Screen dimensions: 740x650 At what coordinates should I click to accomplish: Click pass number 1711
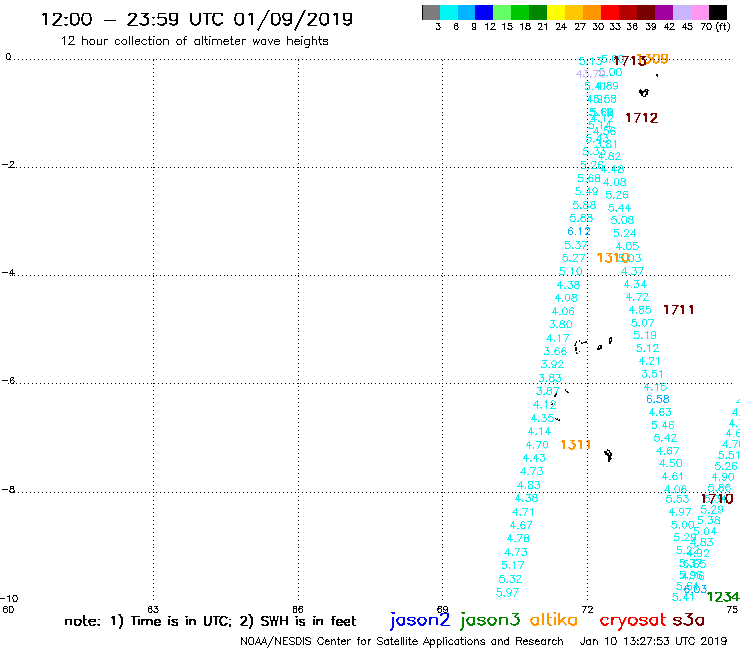(x=679, y=310)
